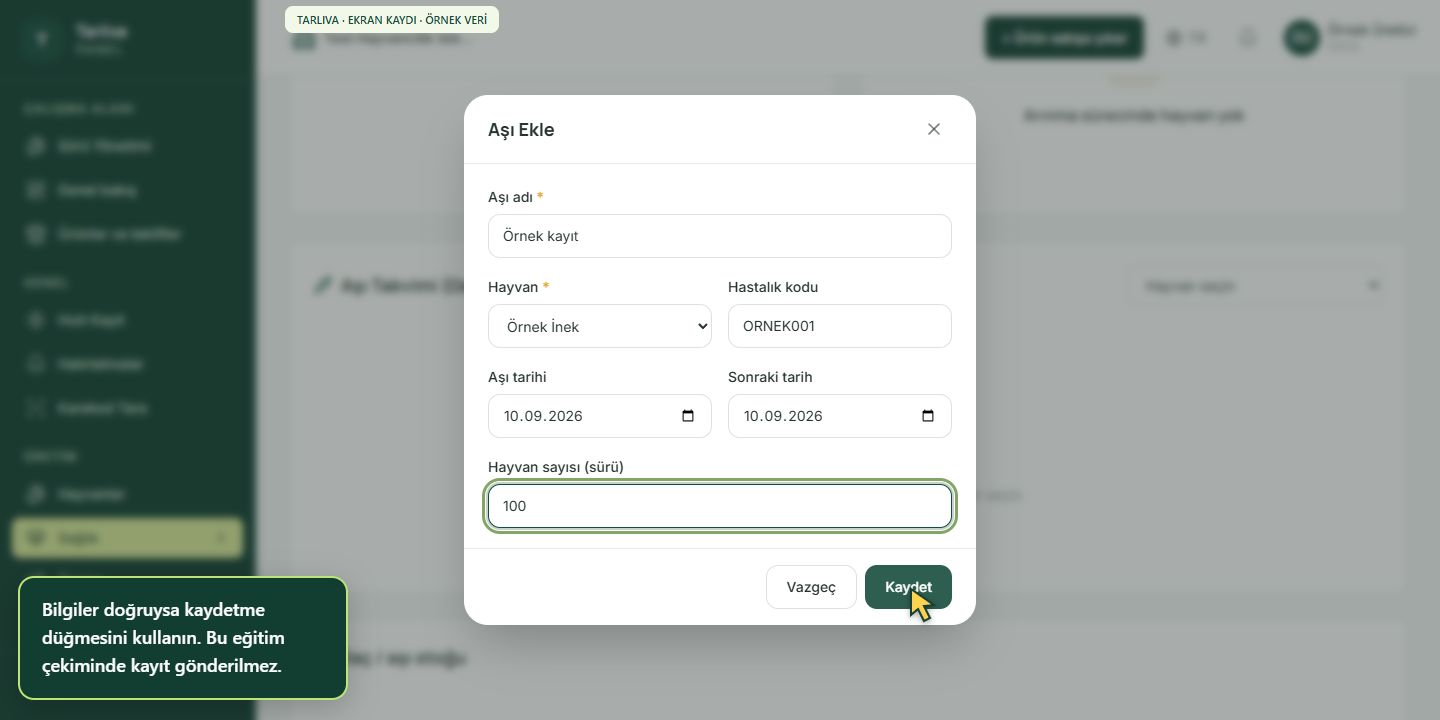Cancel with the Vazgeç button

(x=811, y=587)
